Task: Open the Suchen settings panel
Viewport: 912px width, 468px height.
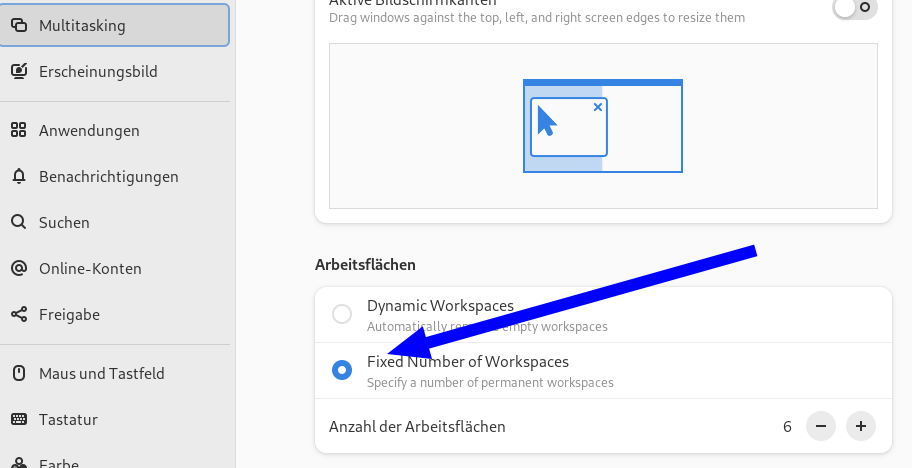Action: click(64, 222)
